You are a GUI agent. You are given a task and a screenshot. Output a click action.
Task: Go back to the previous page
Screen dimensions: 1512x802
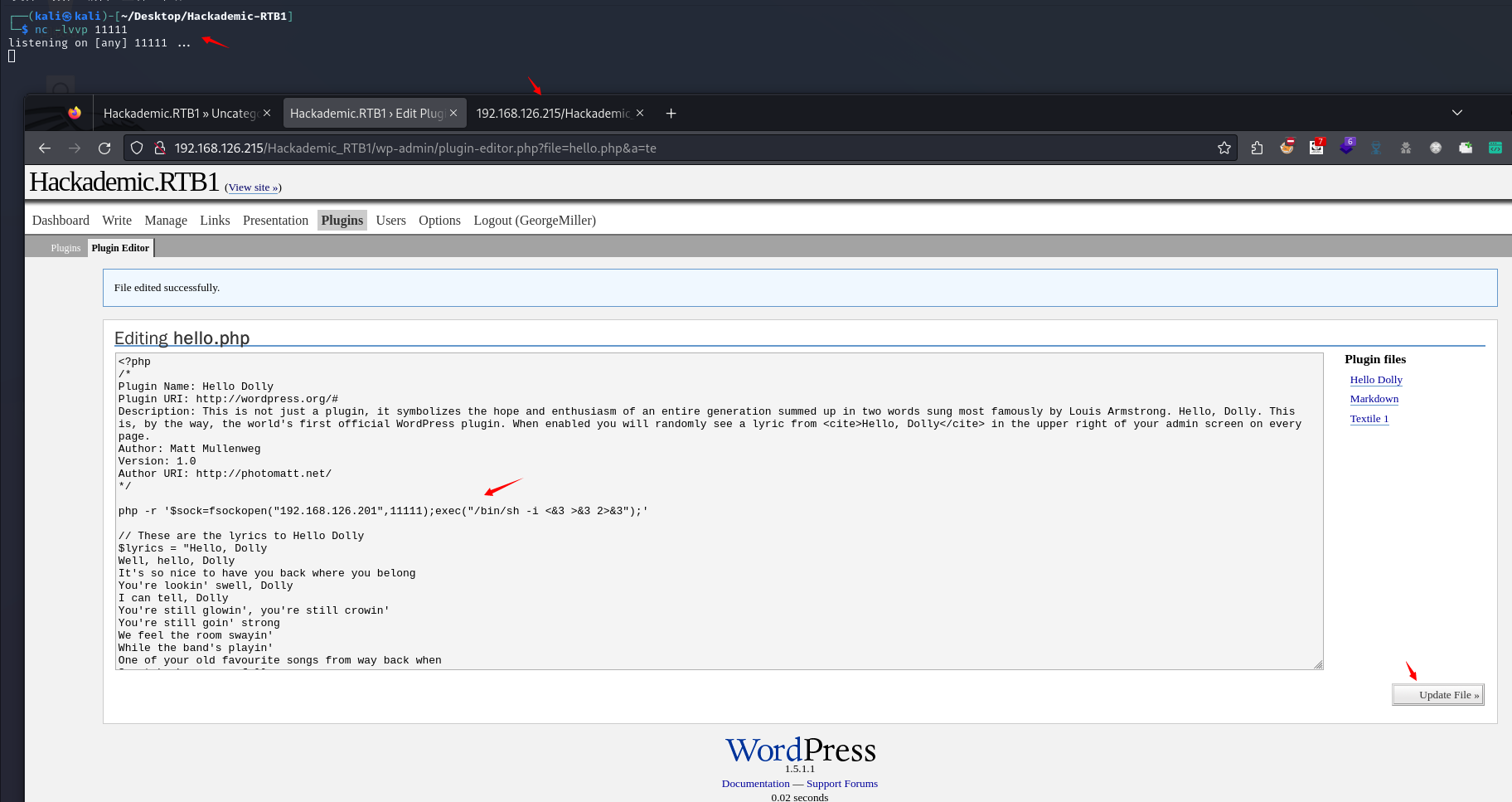[x=45, y=148]
